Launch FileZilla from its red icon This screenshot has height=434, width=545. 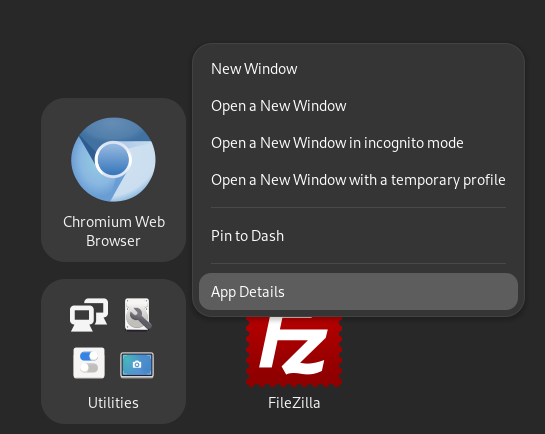294,351
